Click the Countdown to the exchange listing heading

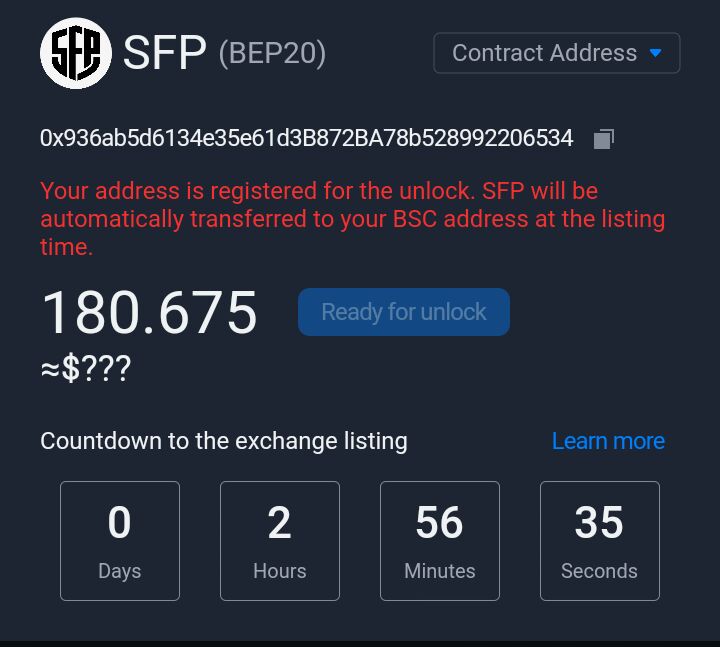click(223, 441)
